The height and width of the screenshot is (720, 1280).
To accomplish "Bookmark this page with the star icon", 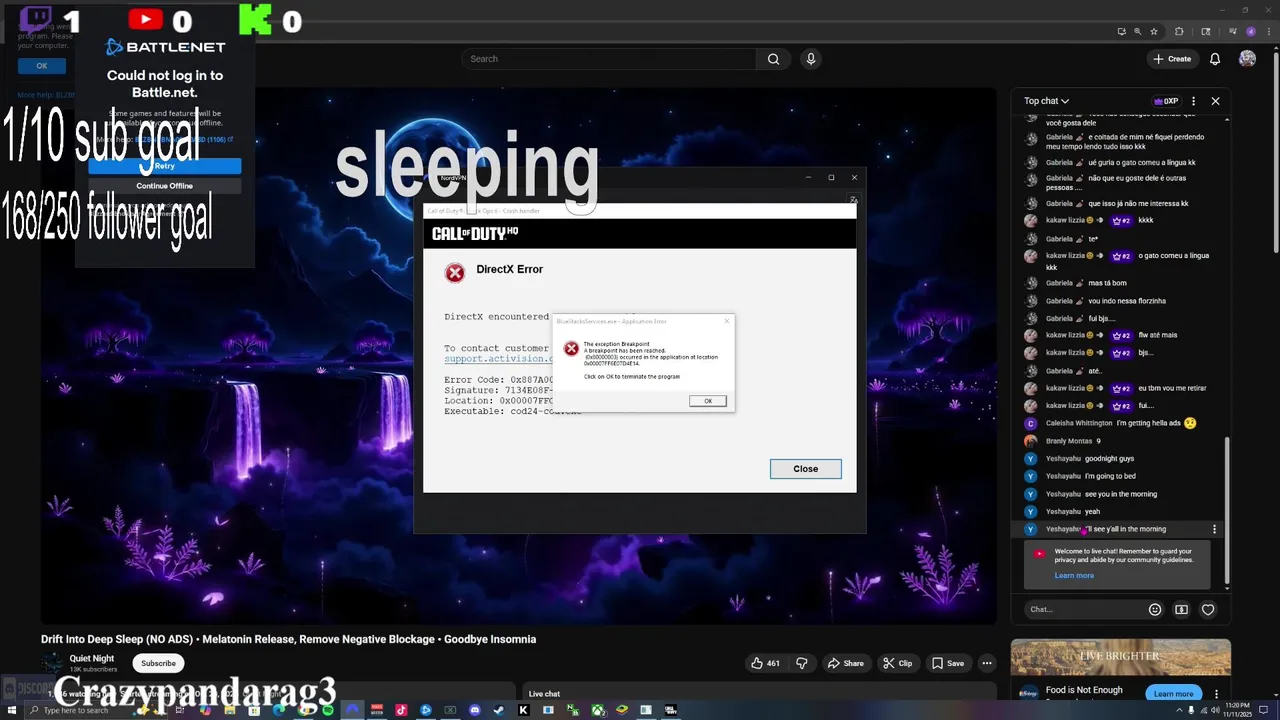I will [1154, 31].
